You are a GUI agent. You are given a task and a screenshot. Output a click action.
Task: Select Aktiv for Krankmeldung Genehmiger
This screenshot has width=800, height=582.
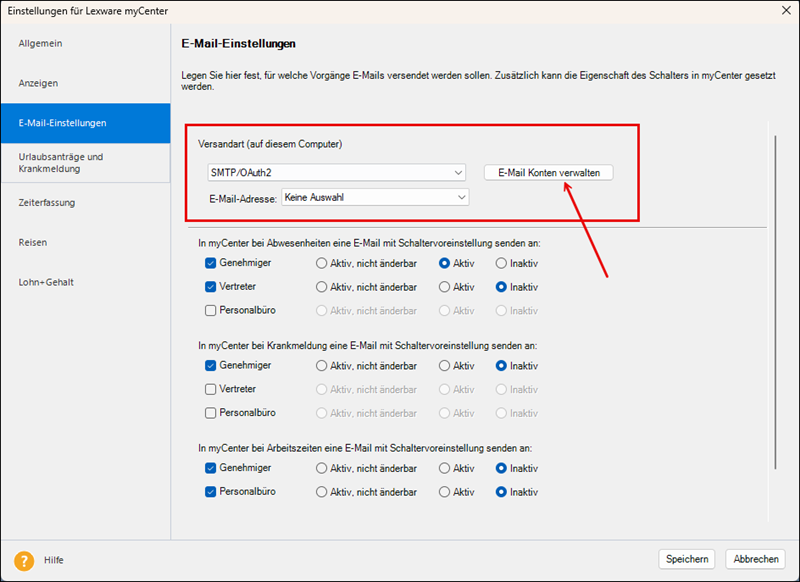pos(444,366)
